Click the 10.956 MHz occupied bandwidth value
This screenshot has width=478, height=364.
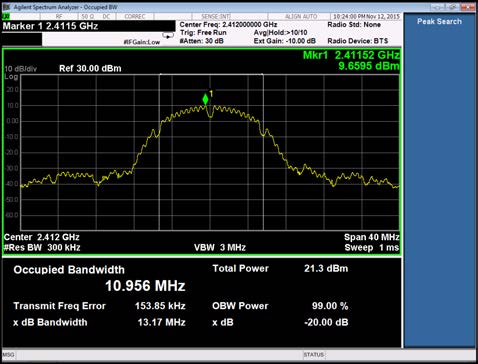pos(145,286)
